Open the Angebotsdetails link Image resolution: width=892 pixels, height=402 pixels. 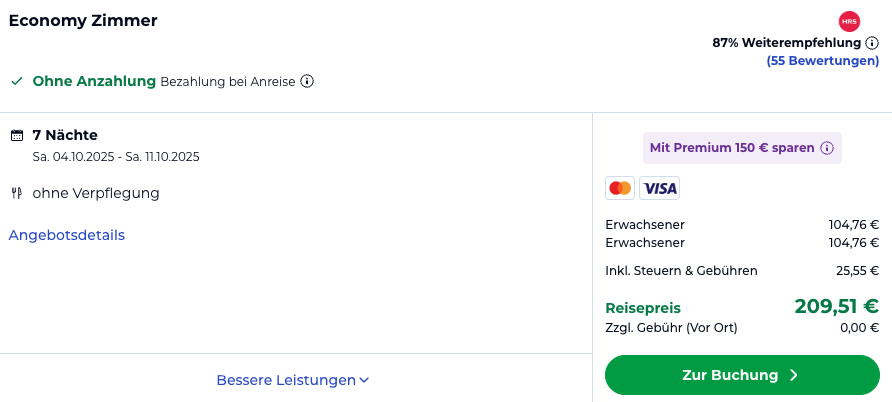[67, 235]
